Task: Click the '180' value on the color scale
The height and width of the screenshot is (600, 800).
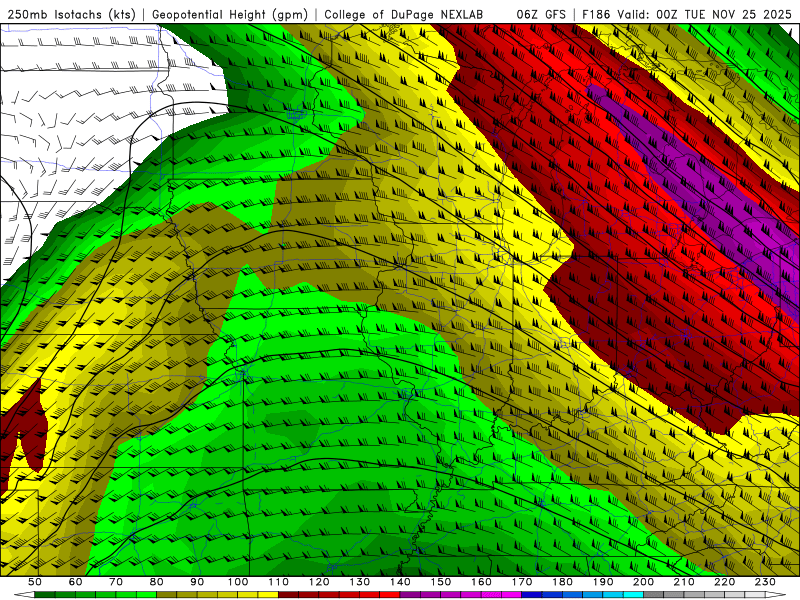Action: pyautogui.click(x=562, y=582)
